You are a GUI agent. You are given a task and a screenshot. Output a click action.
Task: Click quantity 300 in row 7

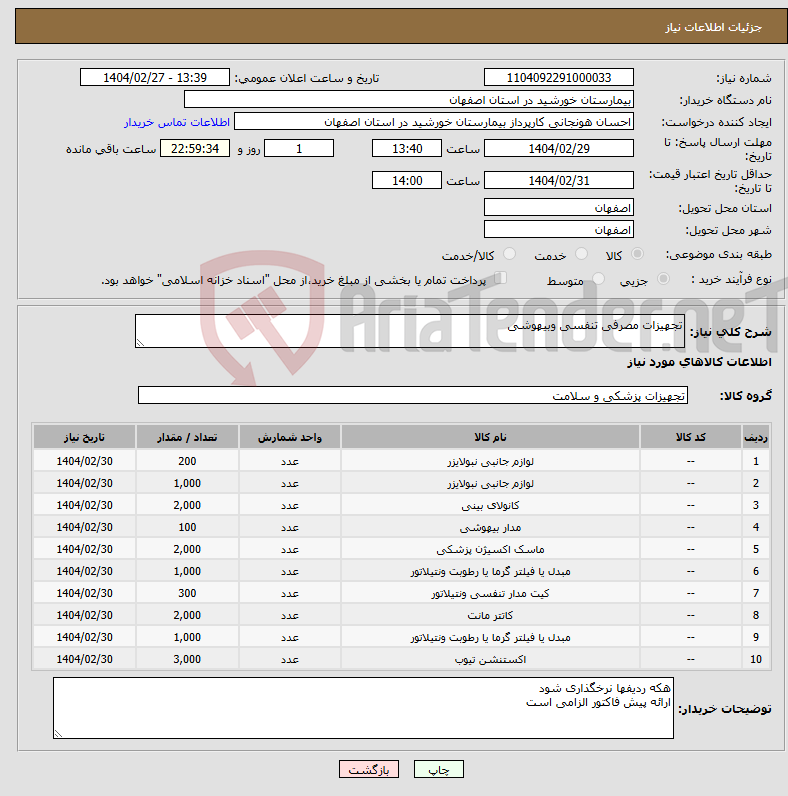coord(187,593)
